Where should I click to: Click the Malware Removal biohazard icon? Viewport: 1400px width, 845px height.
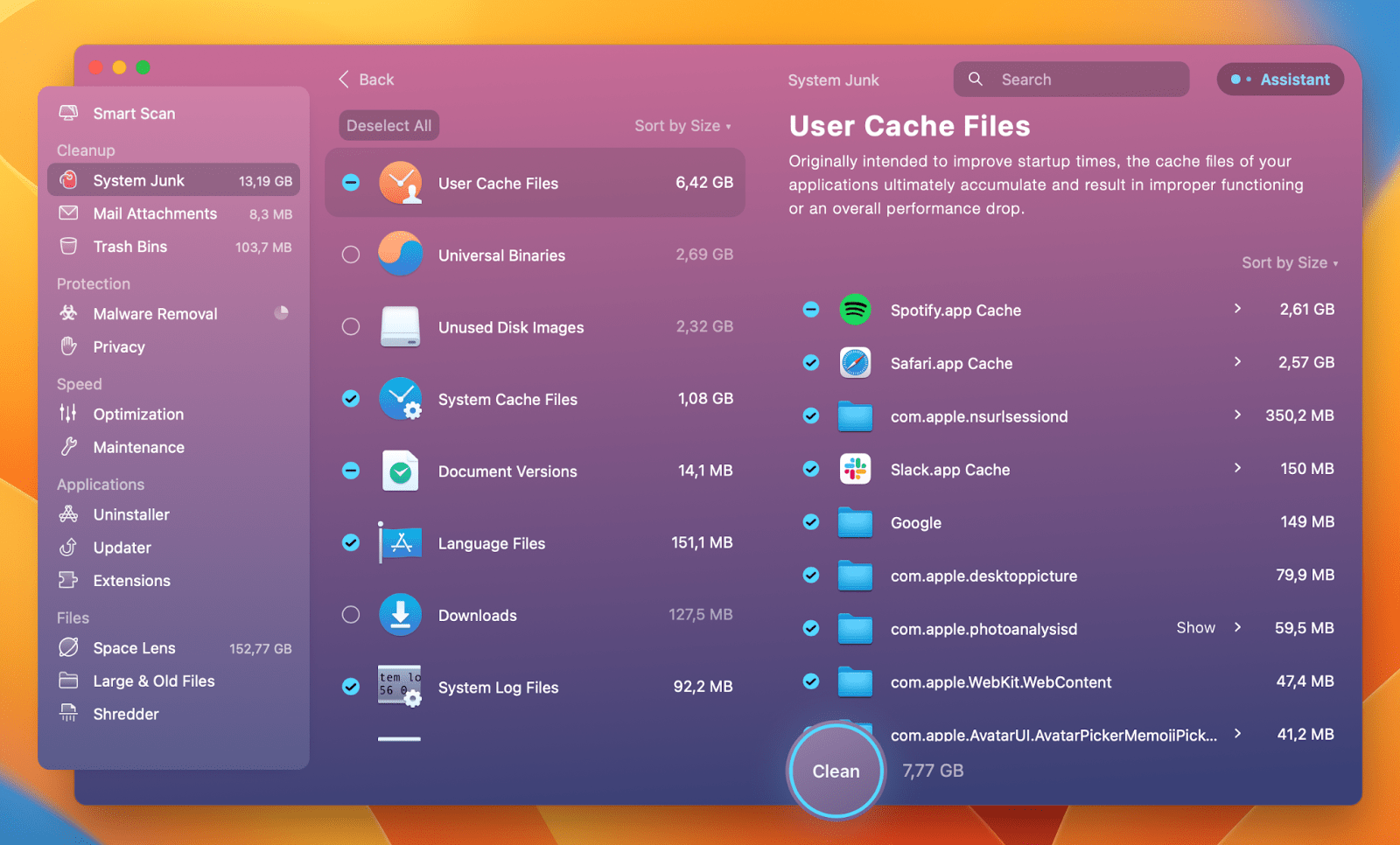[x=68, y=313]
